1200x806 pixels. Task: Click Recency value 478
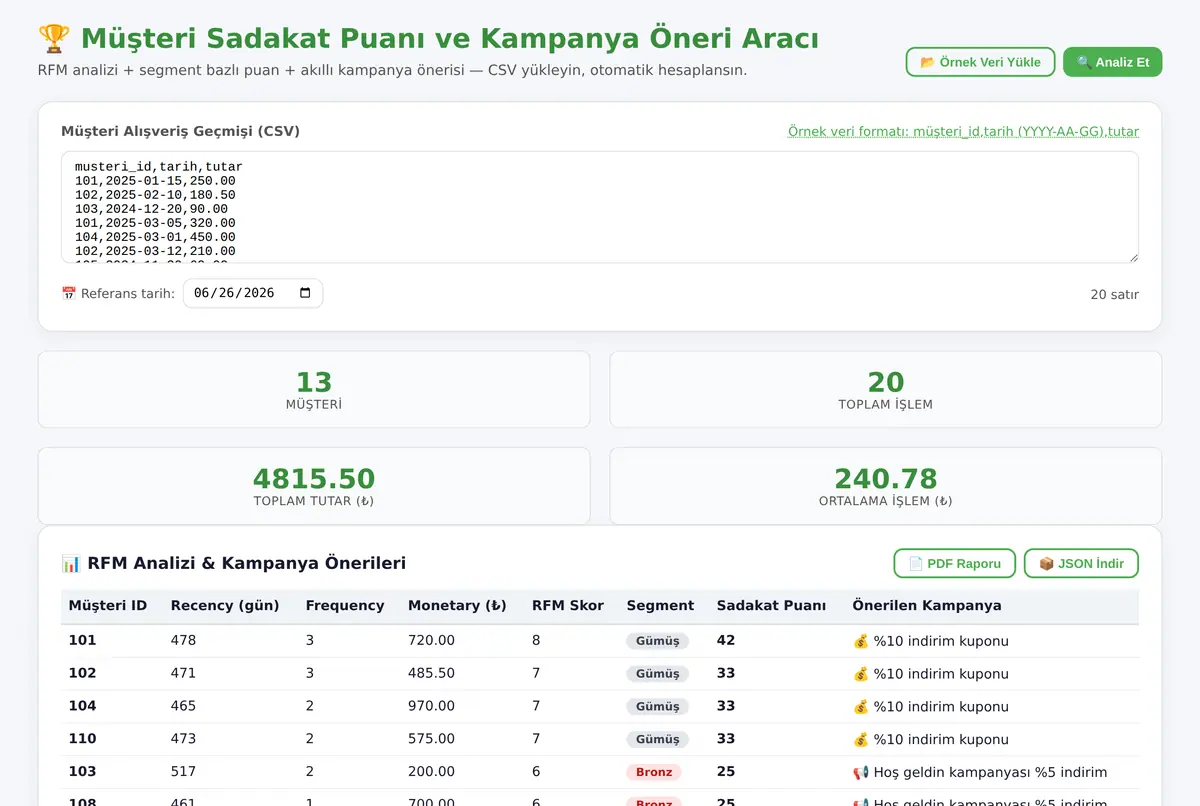pos(183,640)
